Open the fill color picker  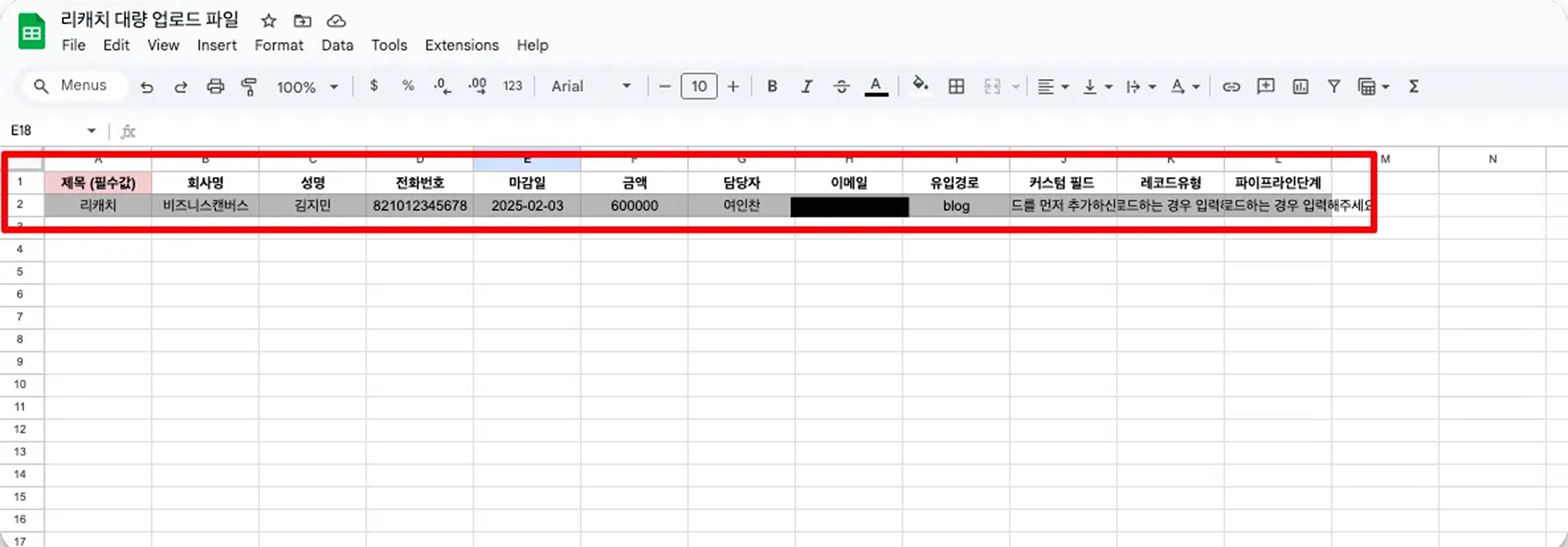(x=920, y=85)
